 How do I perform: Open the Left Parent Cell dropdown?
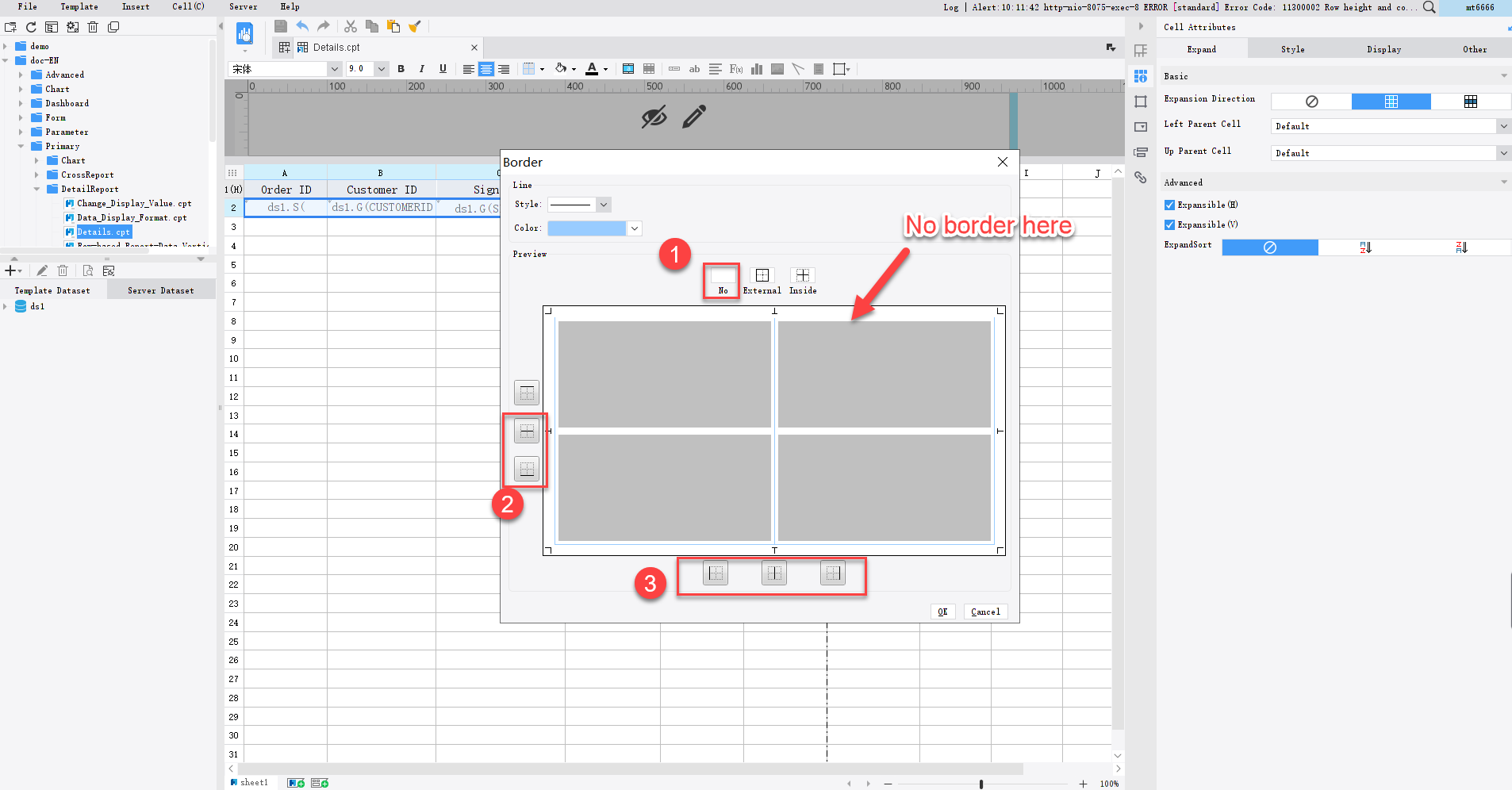(1502, 126)
